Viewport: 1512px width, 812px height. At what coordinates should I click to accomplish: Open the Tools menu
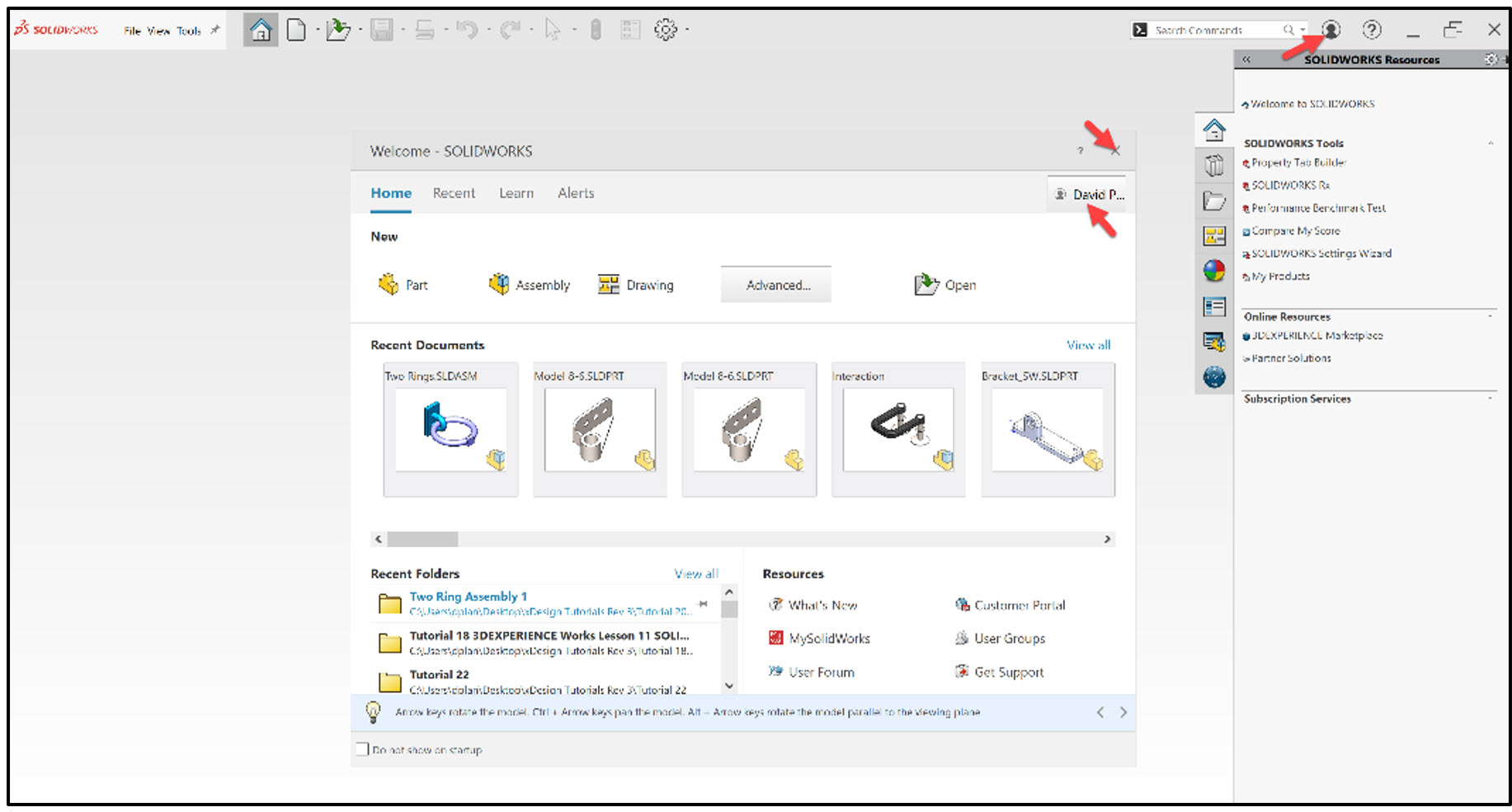pyautogui.click(x=188, y=30)
